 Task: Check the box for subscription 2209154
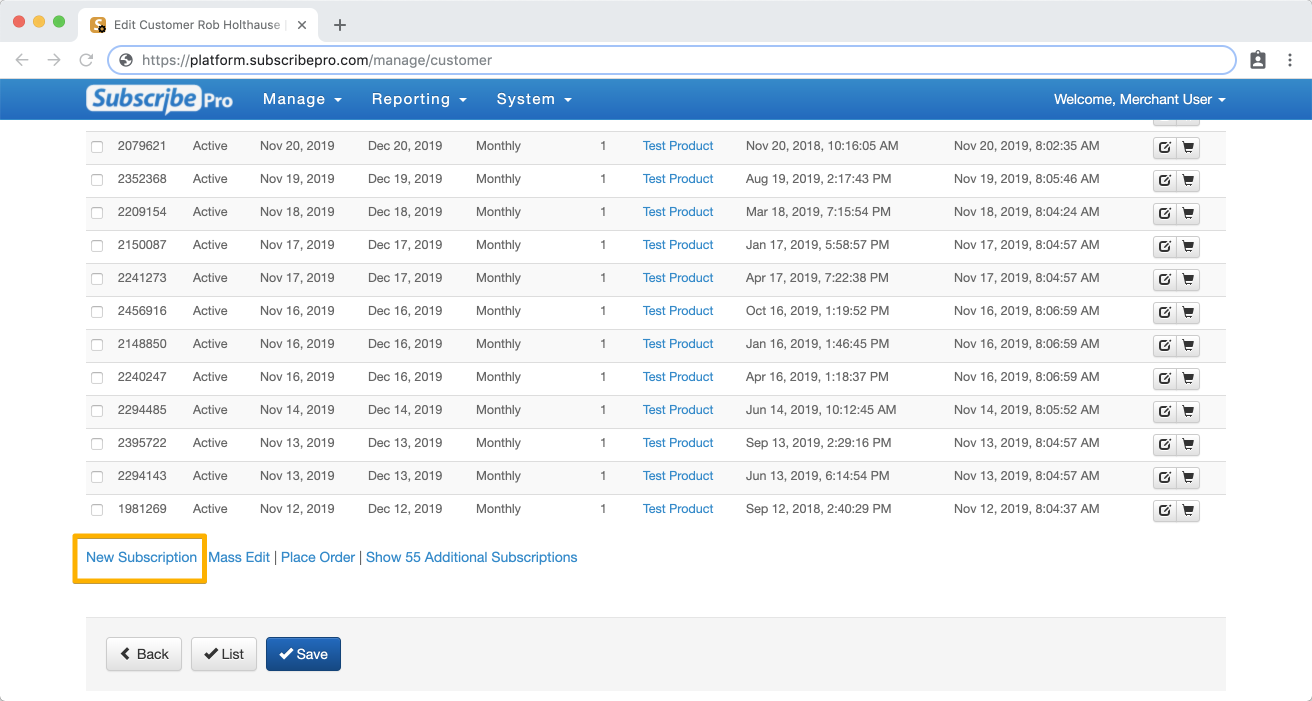[x=97, y=213]
